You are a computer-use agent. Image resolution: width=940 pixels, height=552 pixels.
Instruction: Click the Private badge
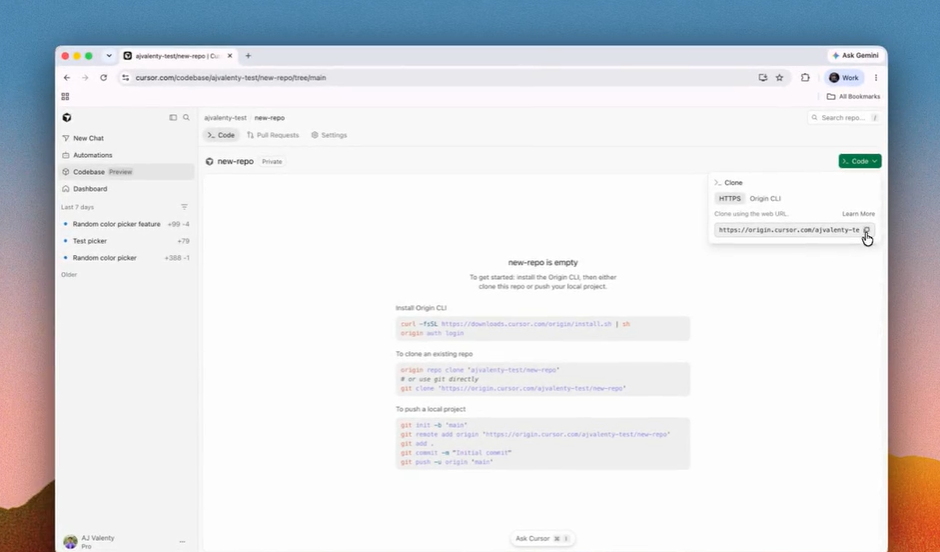coord(272,161)
